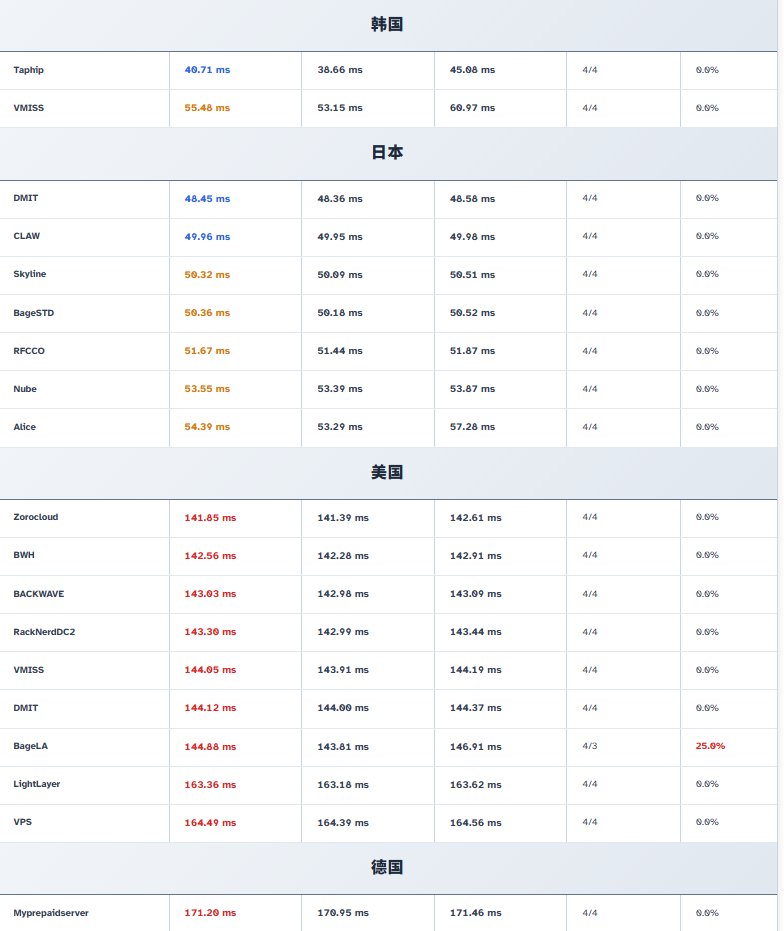Select the 164.49 ms VPS latency
The width and height of the screenshot is (784, 931).
210,823
